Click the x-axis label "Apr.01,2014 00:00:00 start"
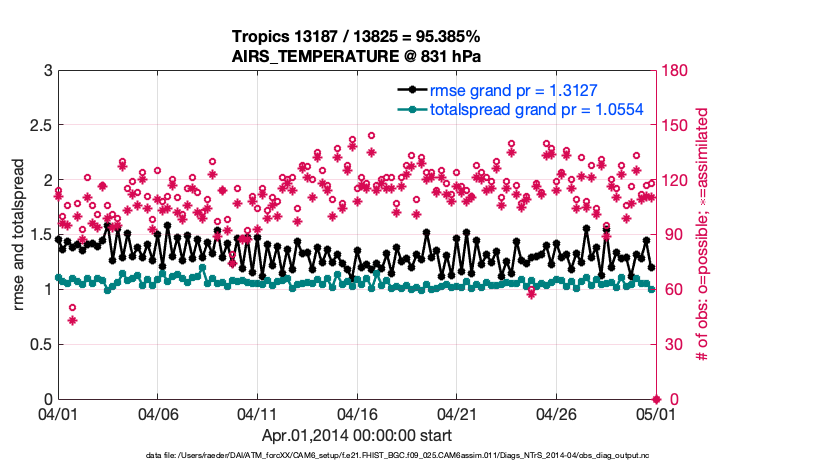 [357, 435]
